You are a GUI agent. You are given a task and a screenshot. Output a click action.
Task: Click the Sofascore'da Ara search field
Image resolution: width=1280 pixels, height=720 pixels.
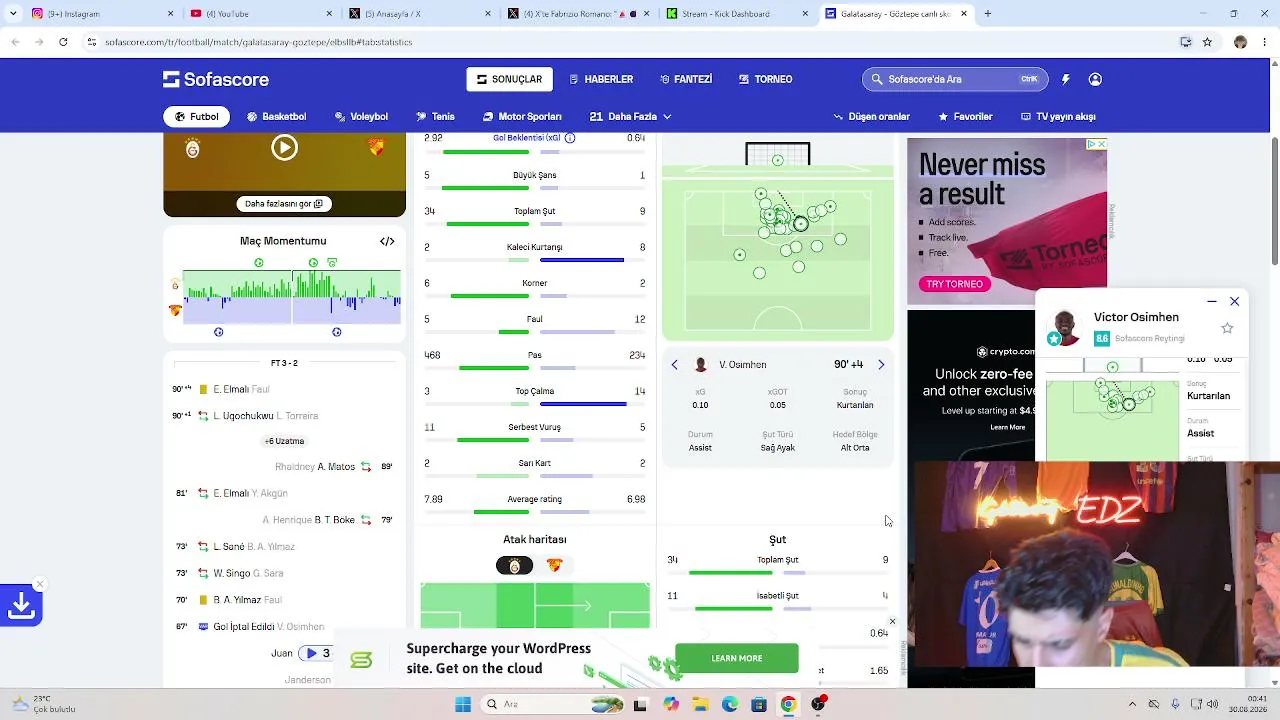click(955, 79)
